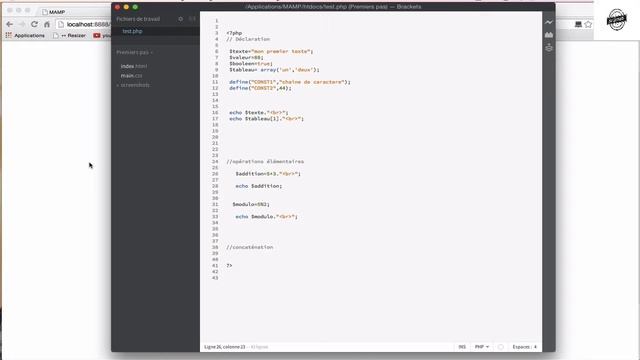Click the $booleen=true line
This screenshot has height=360, width=640.
(251, 64)
